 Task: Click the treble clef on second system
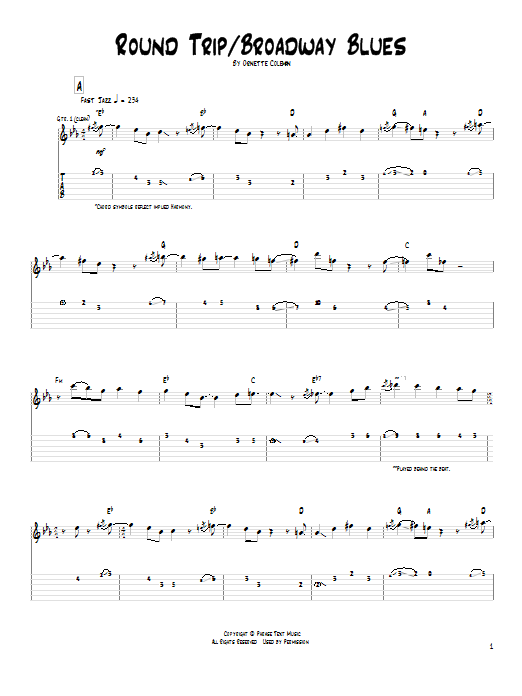click(x=37, y=265)
